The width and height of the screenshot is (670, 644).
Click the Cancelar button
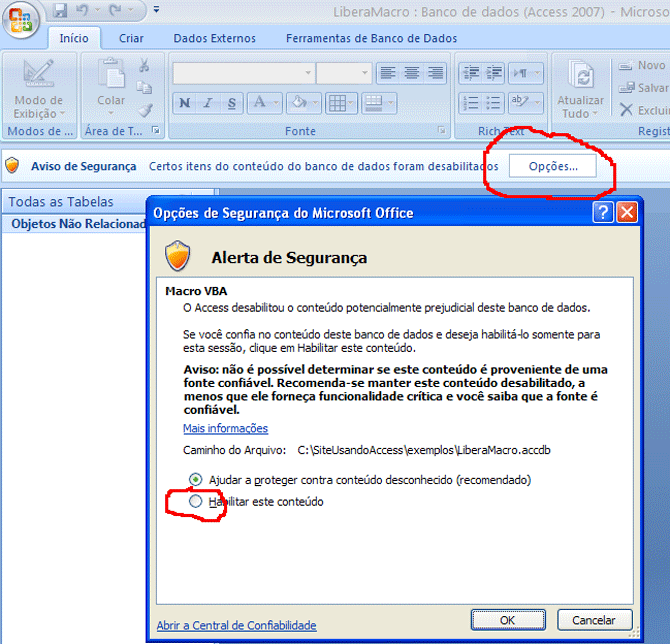(x=594, y=620)
